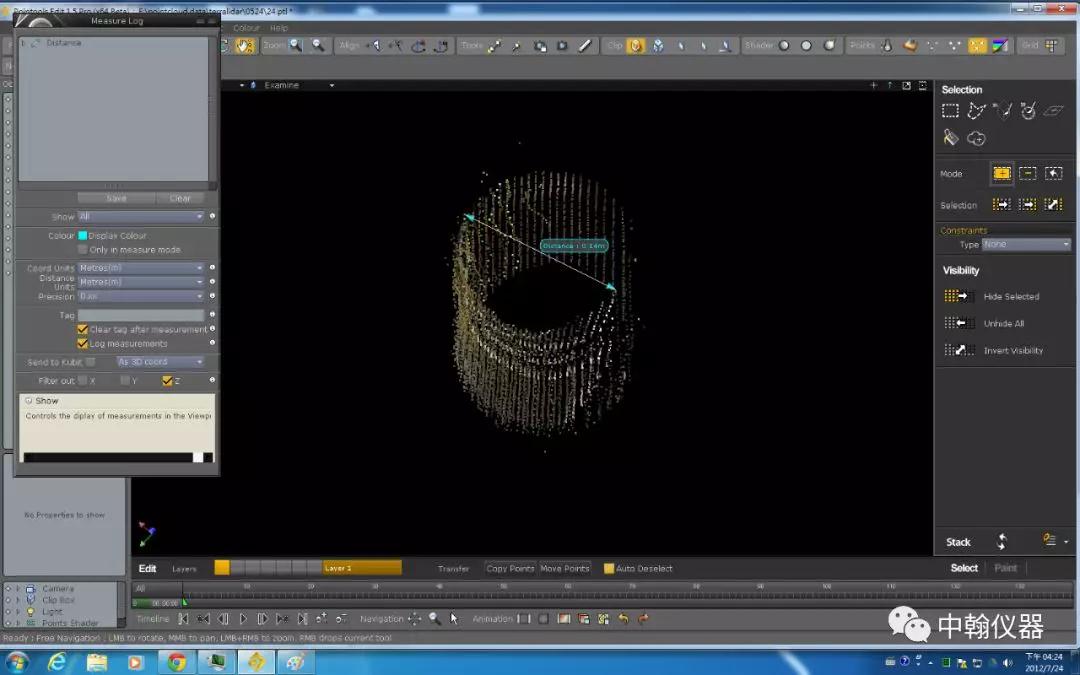The image size is (1080, 675).
Task: Open the Coord Units dropdown
Action: pos(141,268)
